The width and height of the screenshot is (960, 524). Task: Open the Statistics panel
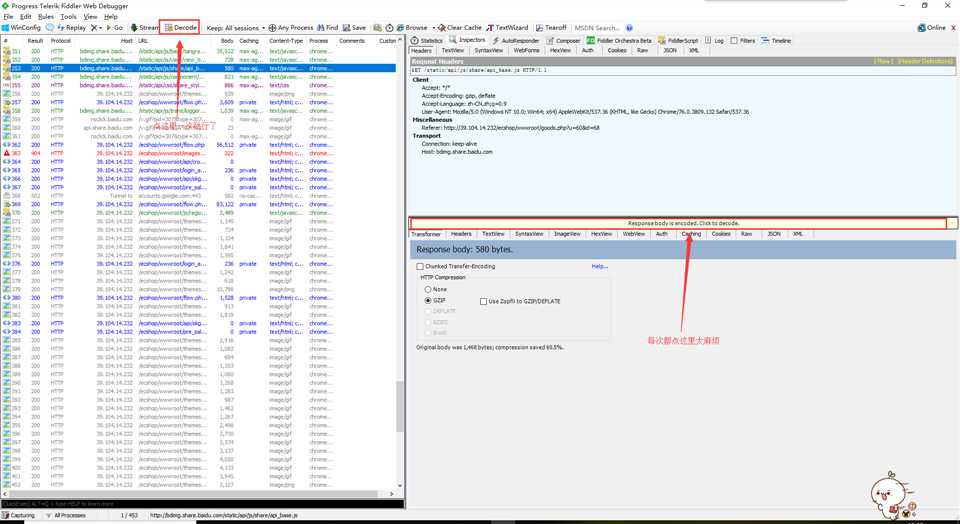tap(427, 40)
